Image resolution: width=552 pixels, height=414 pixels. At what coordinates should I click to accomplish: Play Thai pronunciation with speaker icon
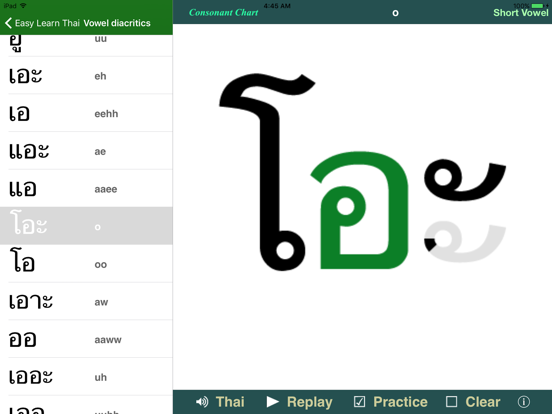pos(202,402)
